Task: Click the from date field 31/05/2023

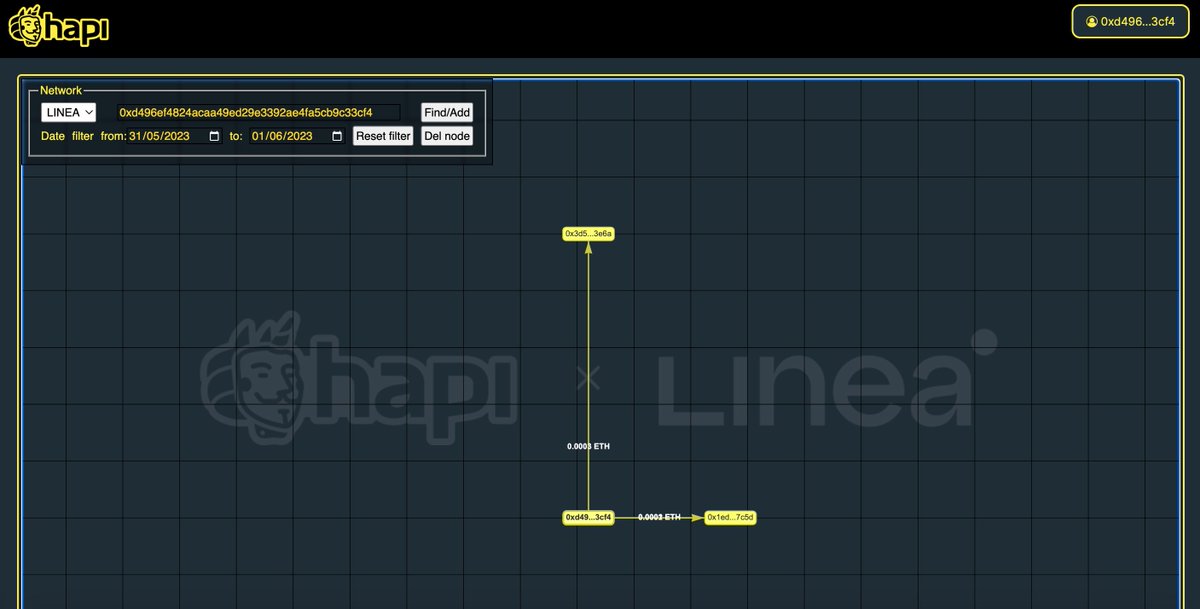Action: (x=174, y=136)
